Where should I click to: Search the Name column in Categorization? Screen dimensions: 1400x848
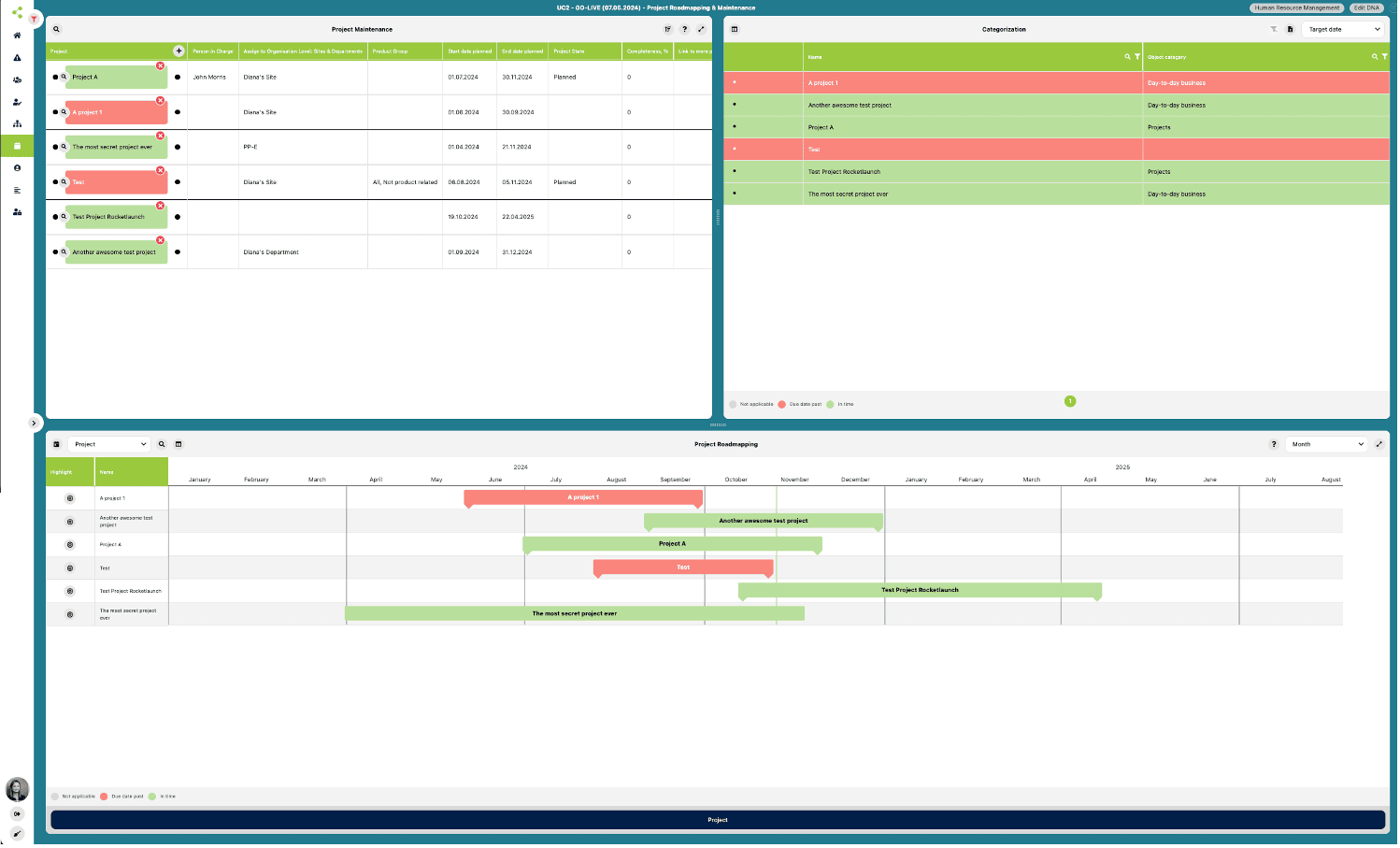1128,57
